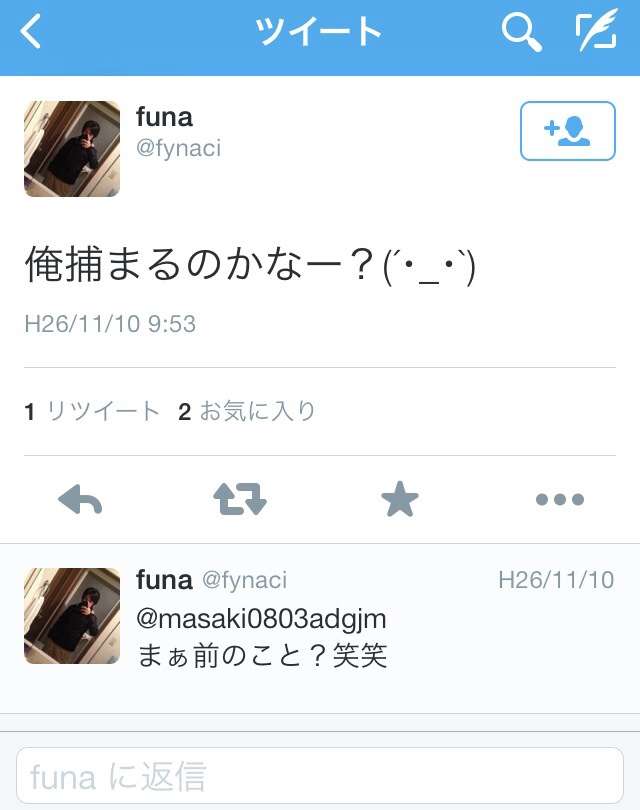View the 1 リツイート list
640x810 pixels.
tap(91, 412)
